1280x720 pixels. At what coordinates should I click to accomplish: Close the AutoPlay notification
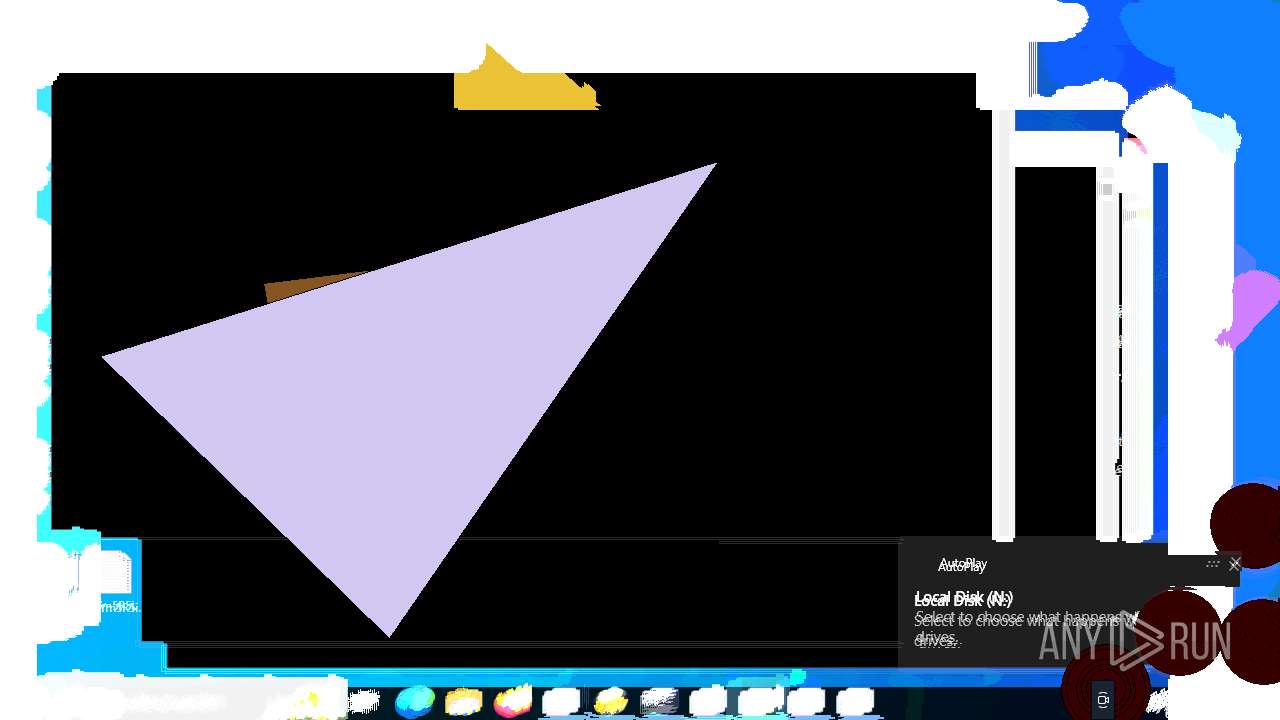point(1234,565)
